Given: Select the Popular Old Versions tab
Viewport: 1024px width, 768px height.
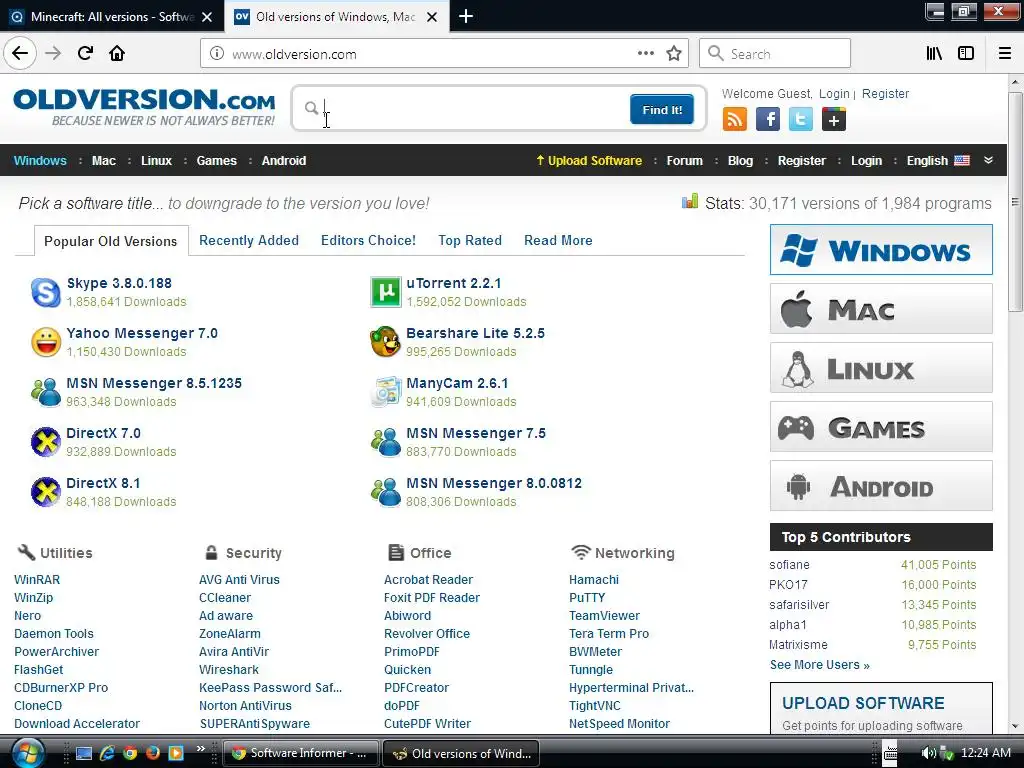Looking at the screenshot, I should pos(110,241).
